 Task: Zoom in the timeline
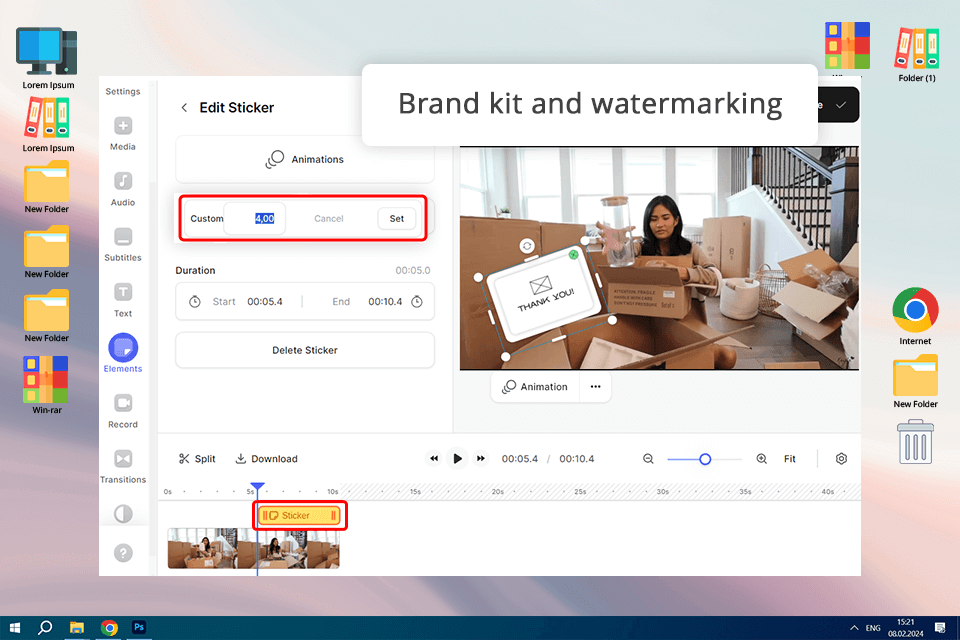tap(762, 459)
